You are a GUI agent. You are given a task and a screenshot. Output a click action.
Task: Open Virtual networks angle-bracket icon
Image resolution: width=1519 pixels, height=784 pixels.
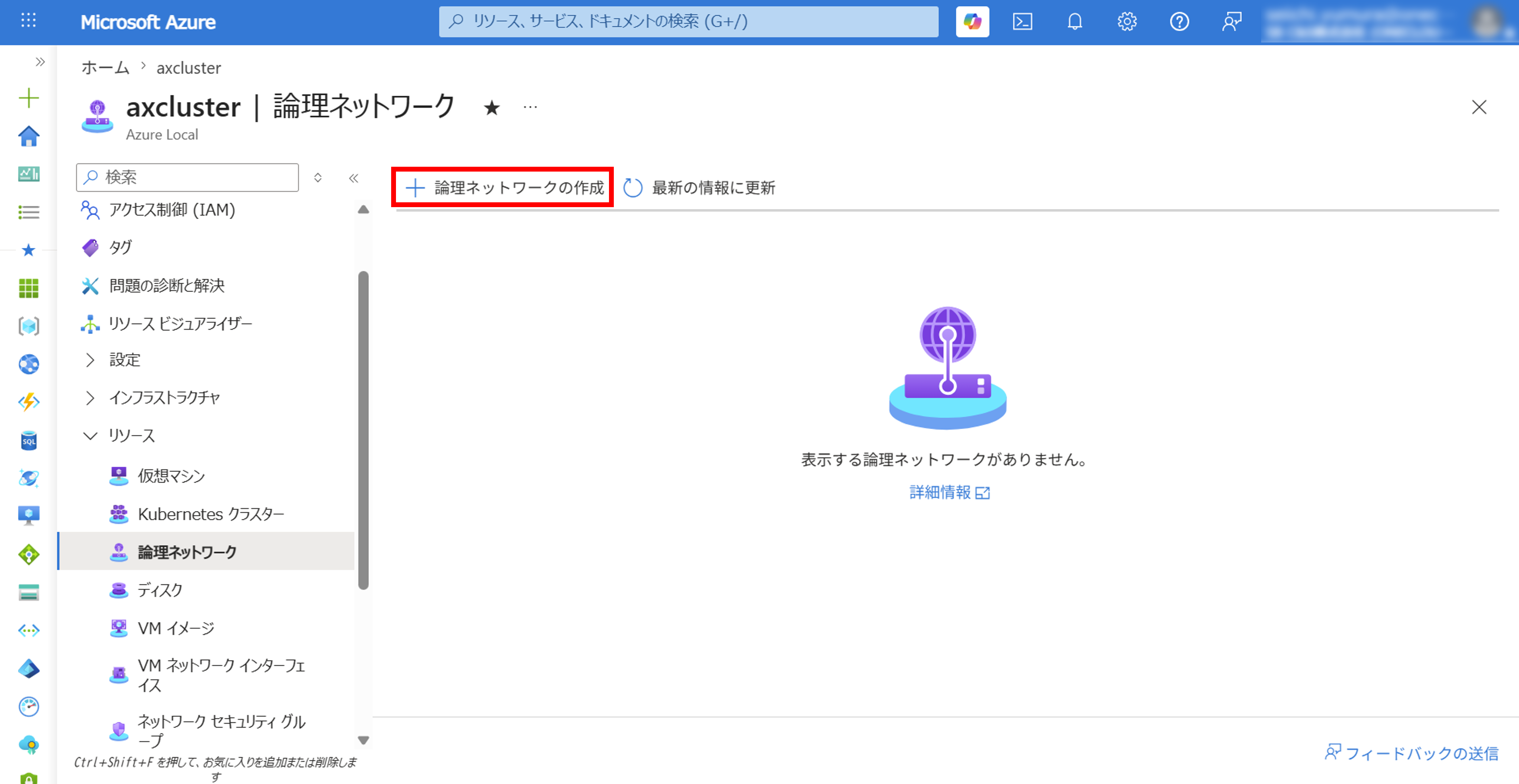pos(28,631)
